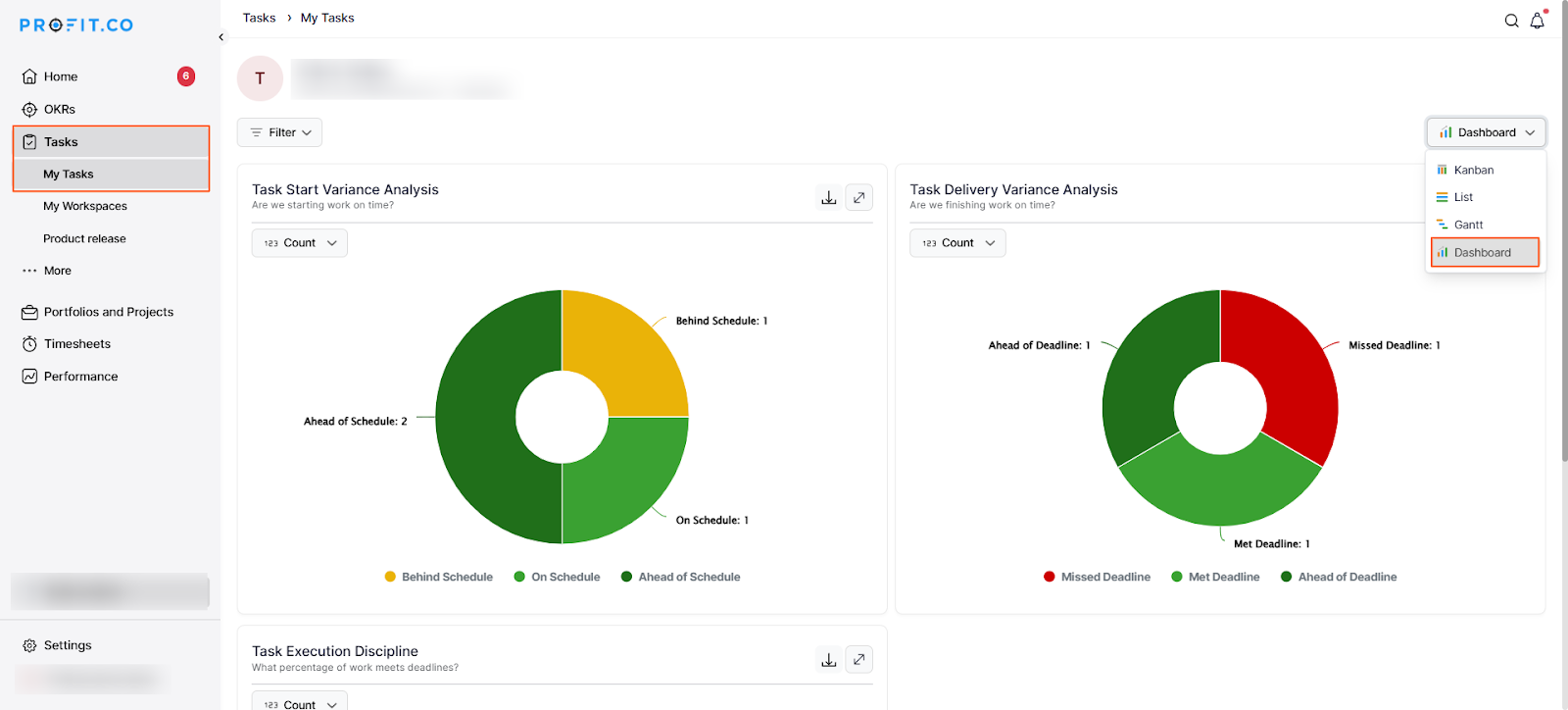The image size is (1568, 710).
Task: Expand Task Execution Discipline chart fullscreen
Action: pos(859,660)
